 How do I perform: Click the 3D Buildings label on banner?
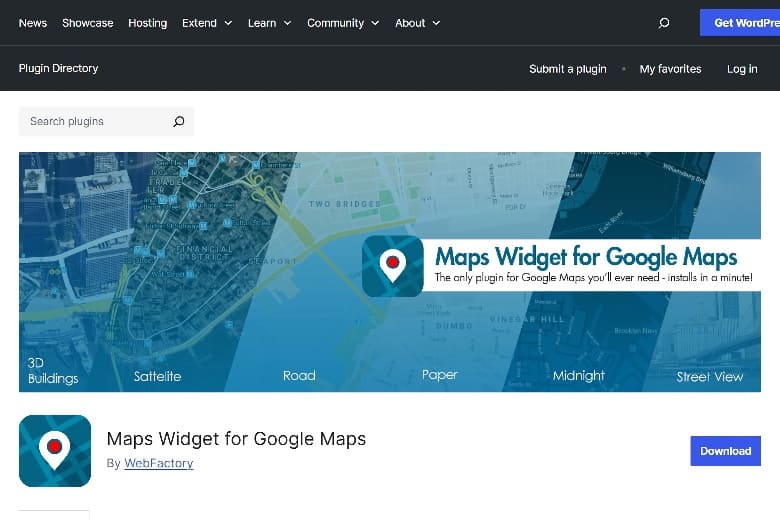(x=53, y=371)
